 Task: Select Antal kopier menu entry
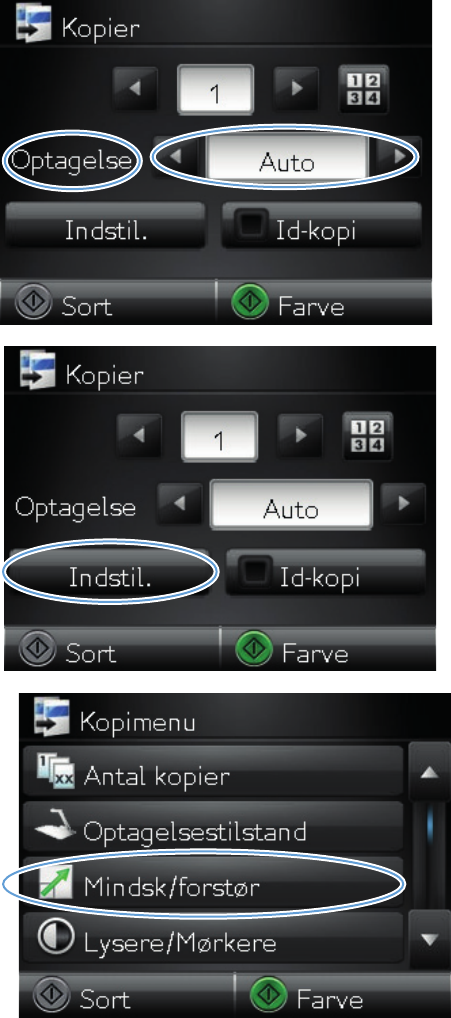point(213,773)
